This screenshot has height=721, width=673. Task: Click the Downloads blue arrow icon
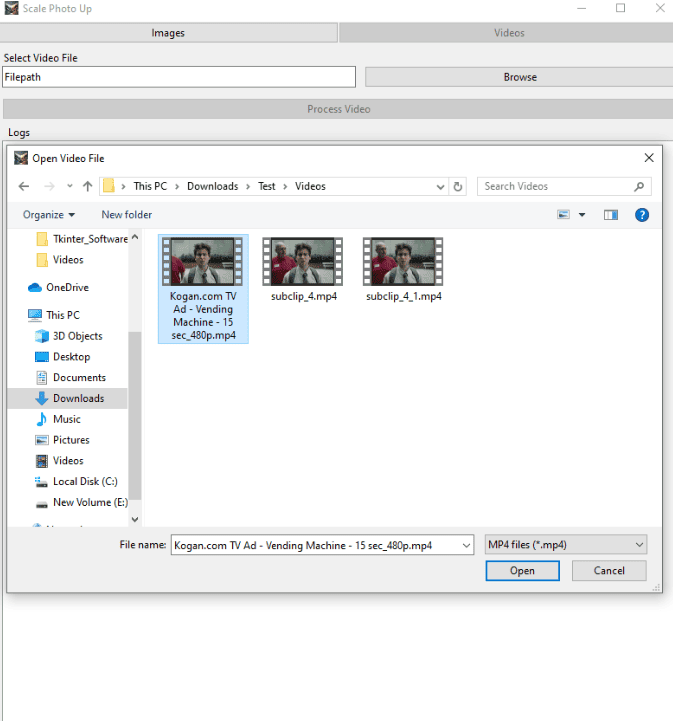[x=42, y=399]
